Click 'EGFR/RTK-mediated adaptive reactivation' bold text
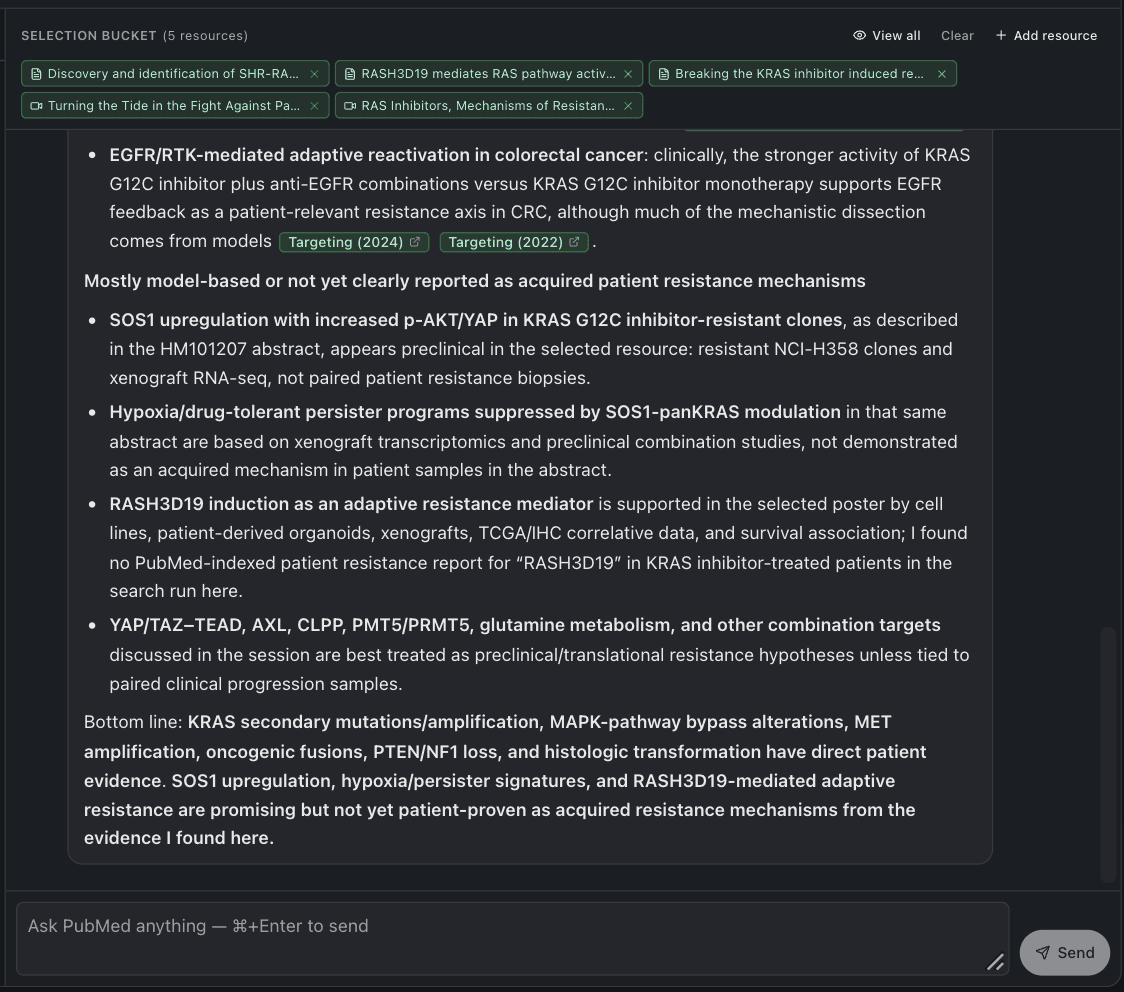1124x992 pixels. coord(376,155)
